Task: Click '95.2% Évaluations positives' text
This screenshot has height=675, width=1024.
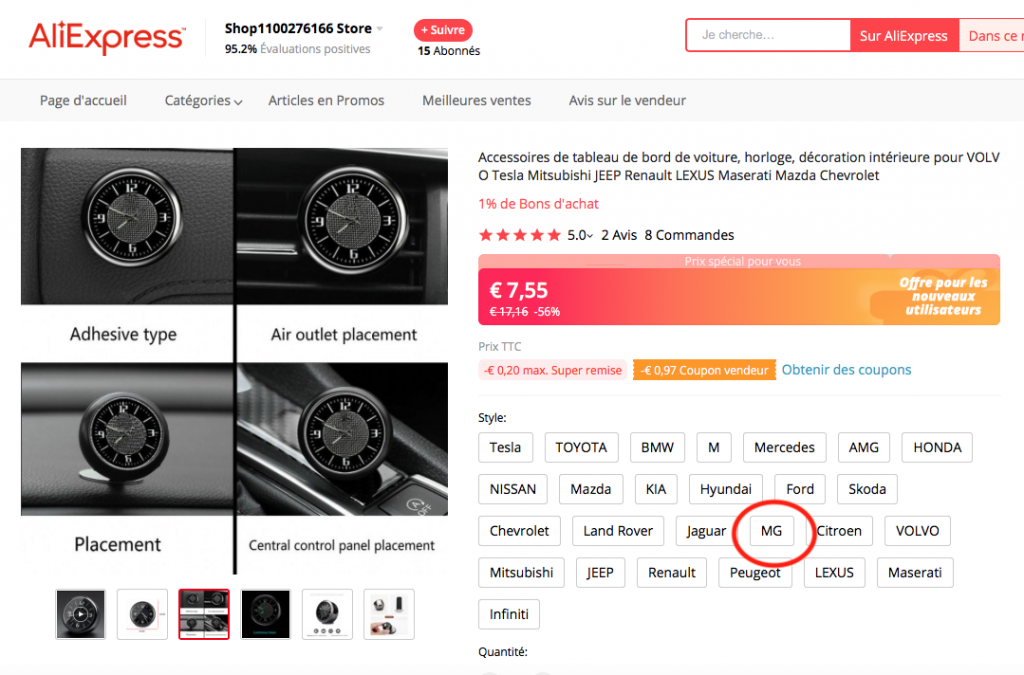Action: pos(297,49)
